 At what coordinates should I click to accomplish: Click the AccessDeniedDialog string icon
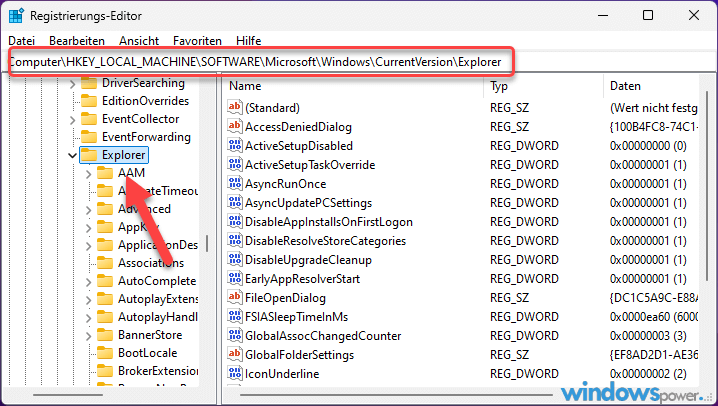(x=234, y=126)
